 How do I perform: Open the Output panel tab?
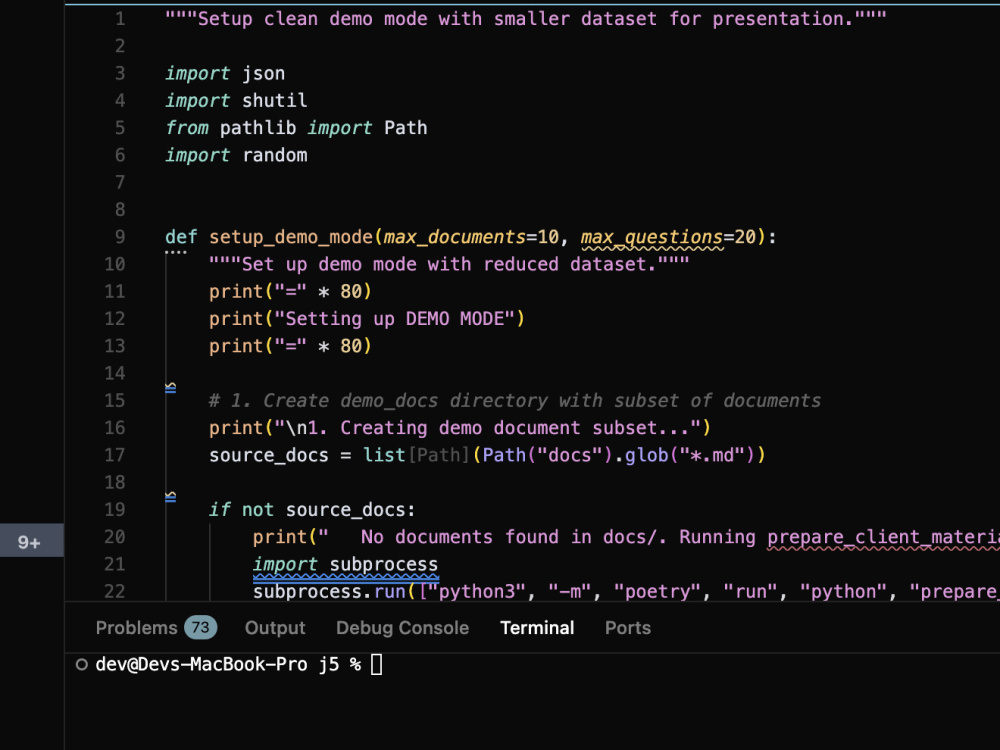(x=275, y=628)
